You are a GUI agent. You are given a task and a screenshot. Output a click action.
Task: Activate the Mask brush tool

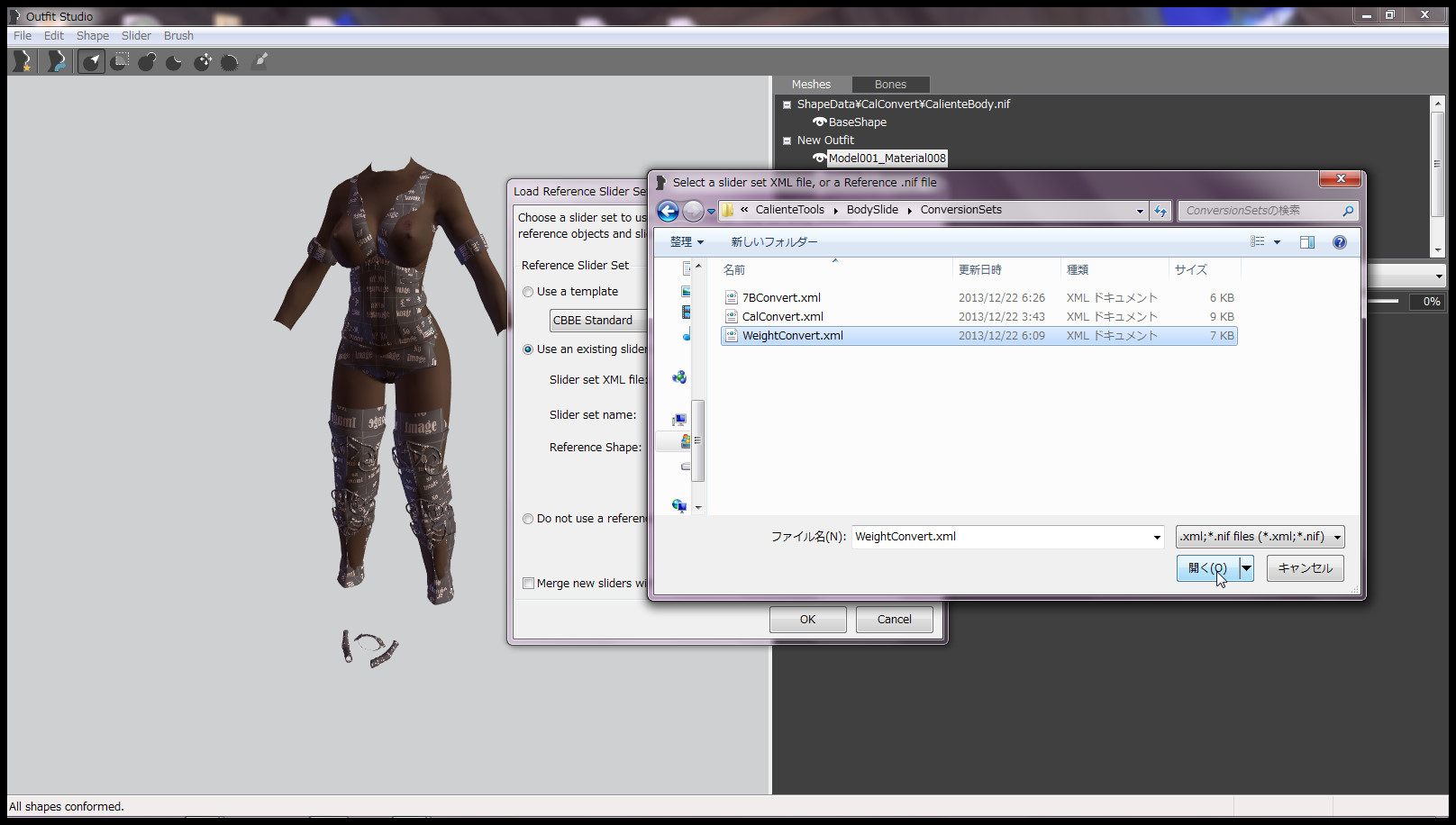point(120,61)
